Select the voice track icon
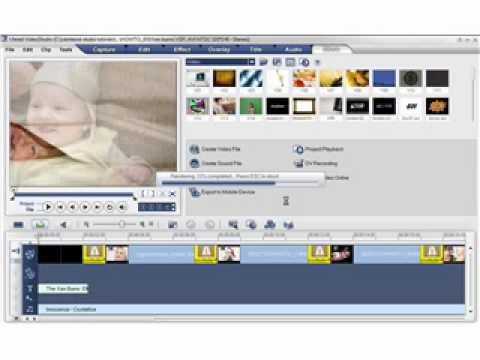This screenshot has width=480, height=360. click(x=30, y=299)
